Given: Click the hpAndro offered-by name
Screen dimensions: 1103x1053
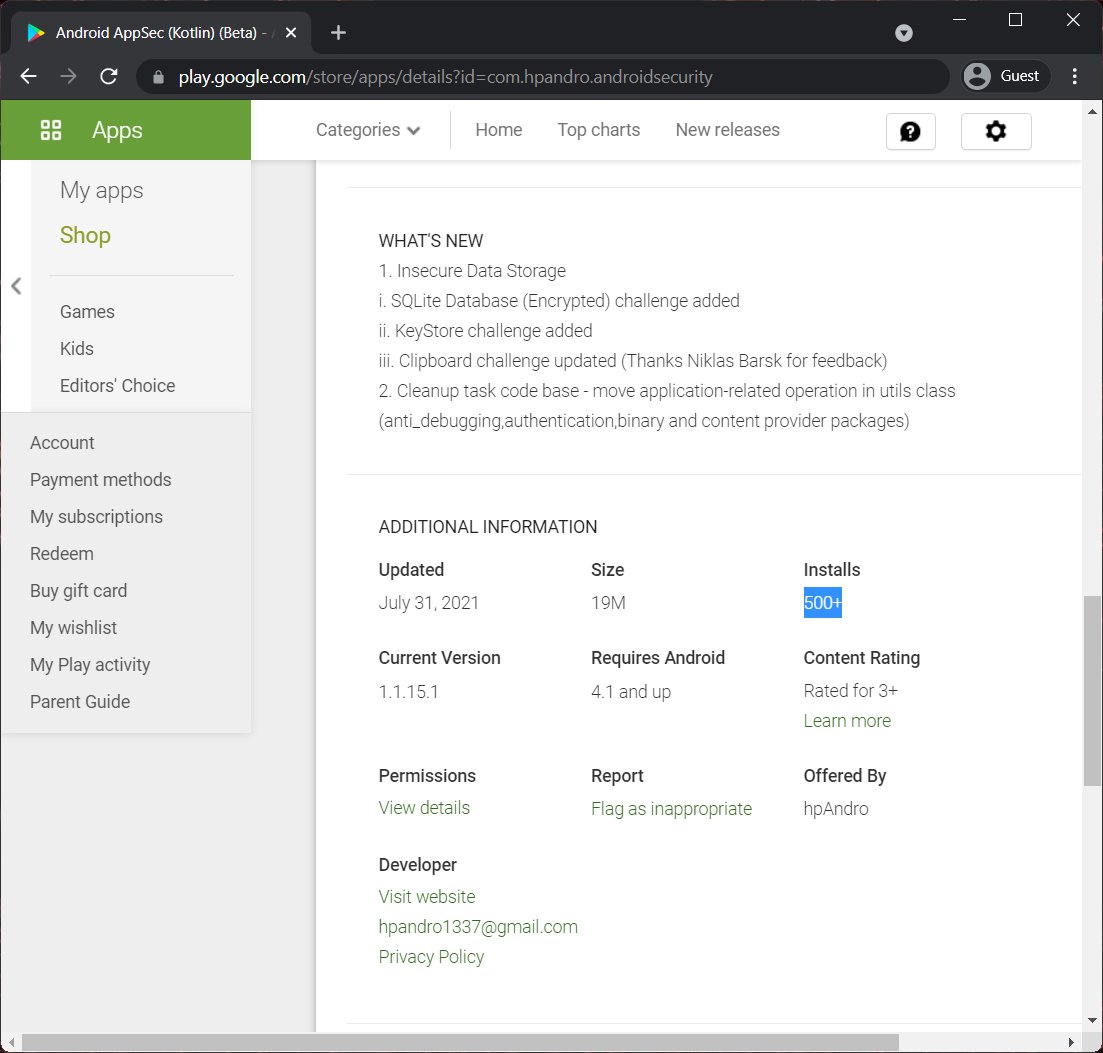Looking at the screenshot, I should click(836, 809).
